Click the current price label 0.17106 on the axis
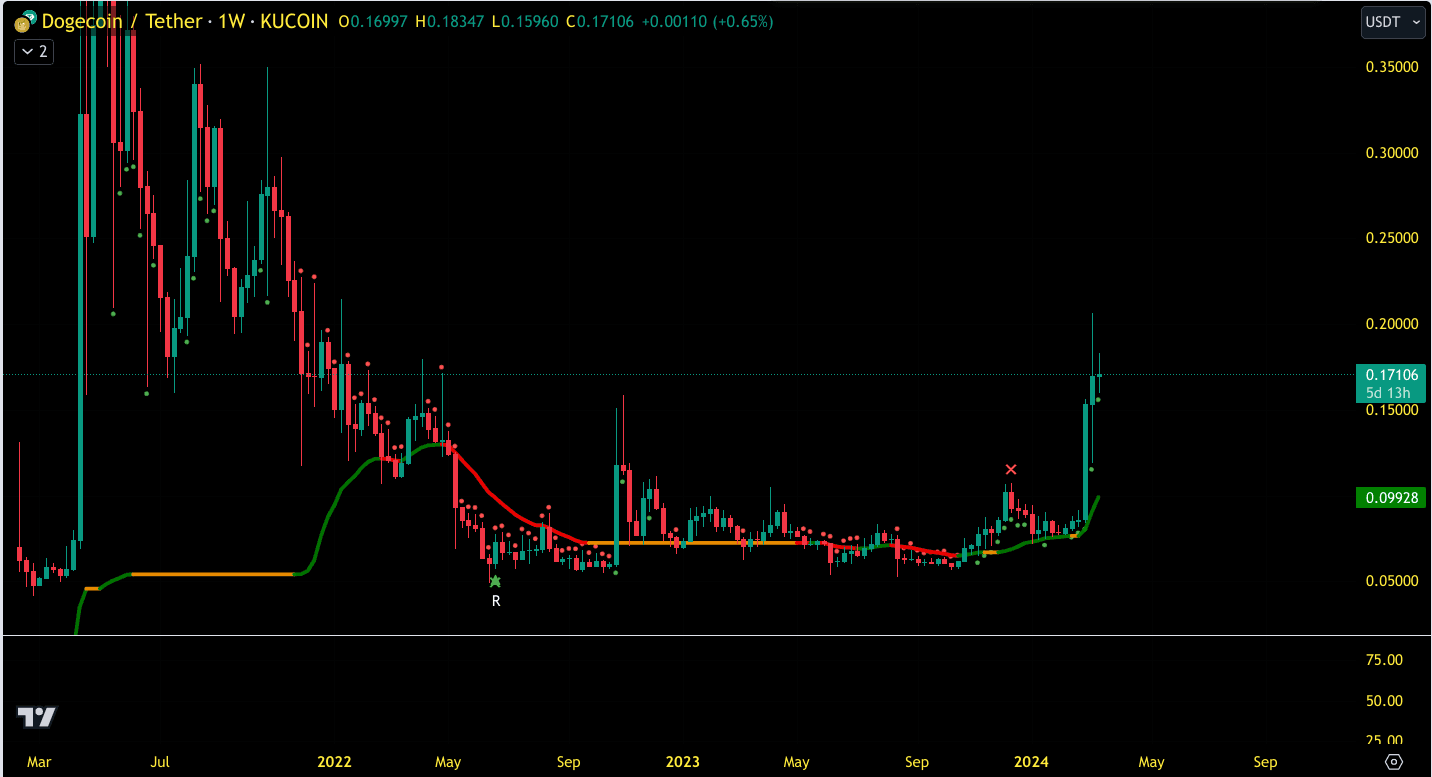 pos(1390,375)
